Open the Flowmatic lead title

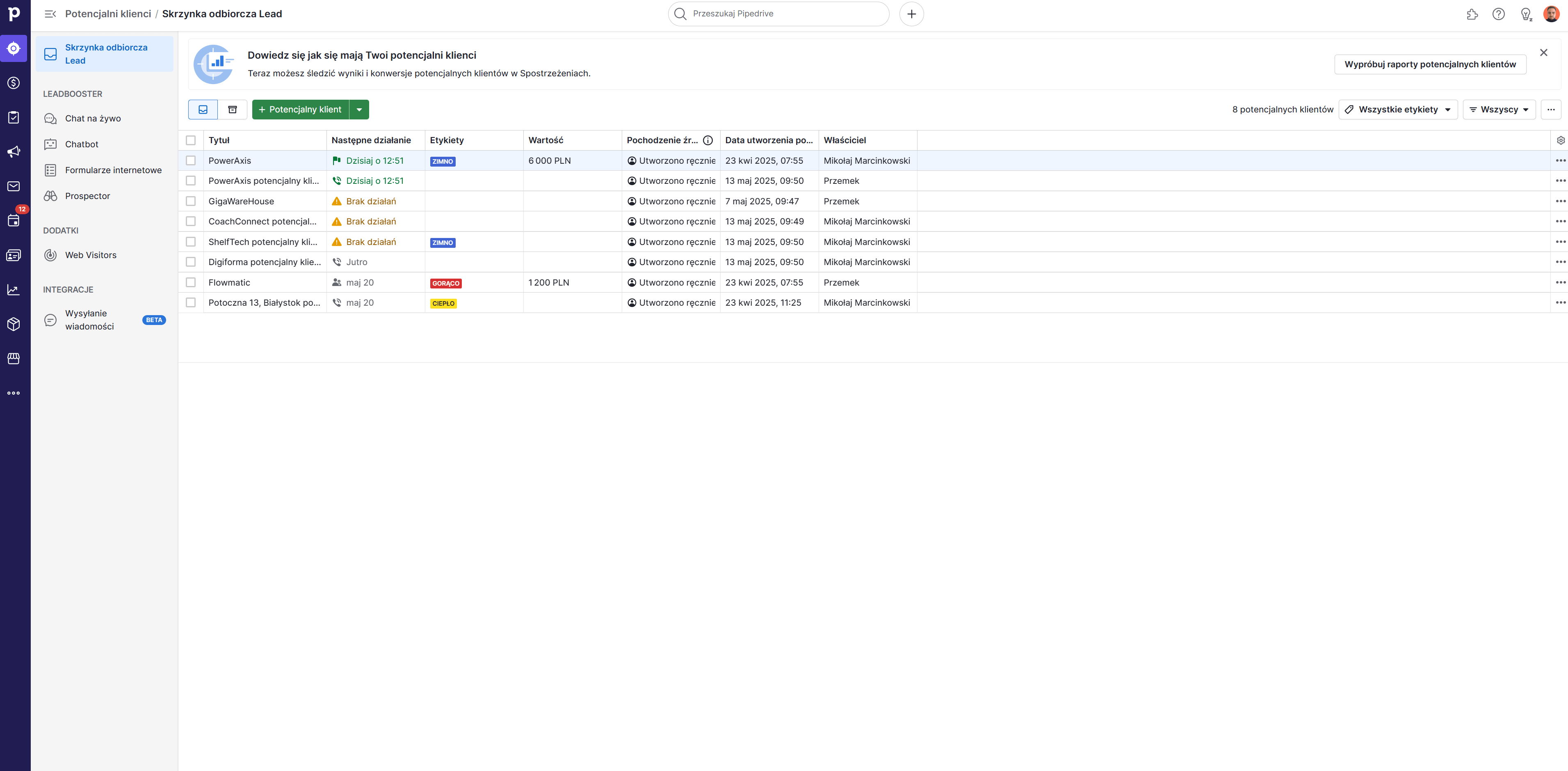pyautogui.click(x=229, y=283)
